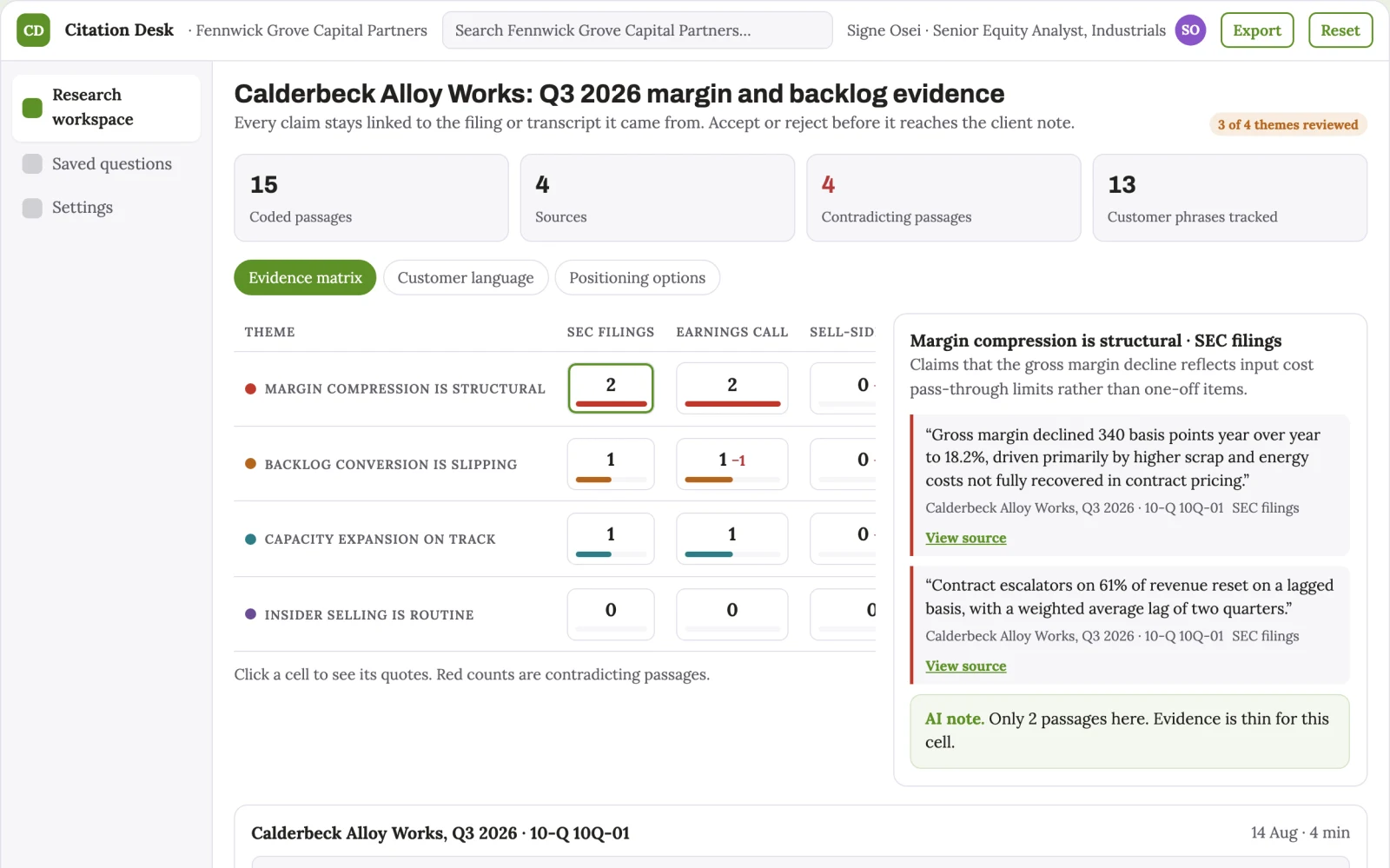Click the Export button
The height and width of the screenshot is (868, 1390).
pyautogui.click(x=1257, y=30)
